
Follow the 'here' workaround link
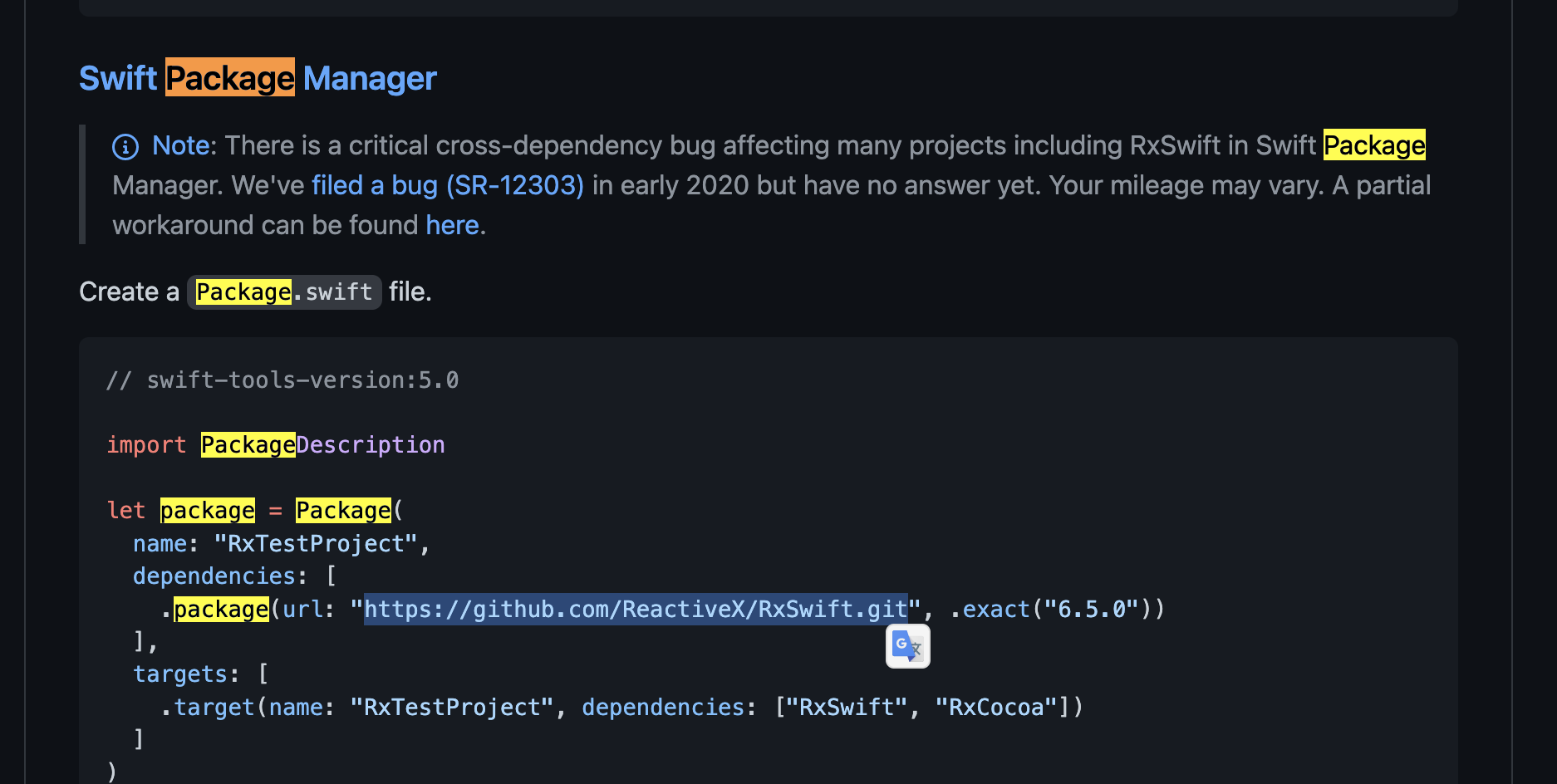(x=452, y=225)
